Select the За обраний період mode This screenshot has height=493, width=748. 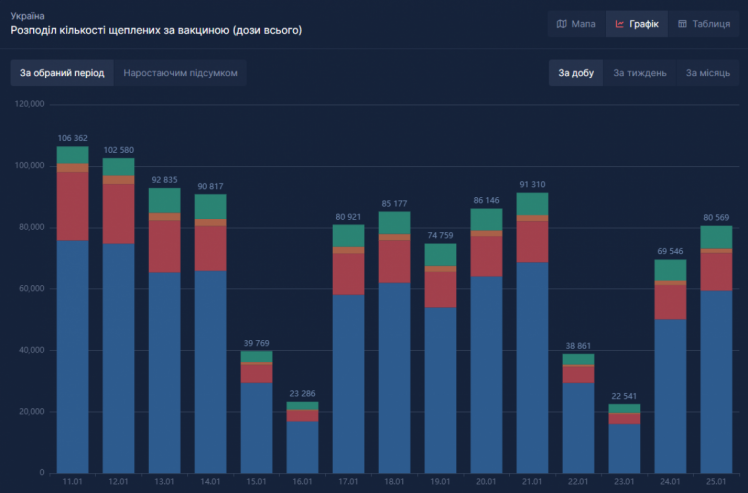pos(62,73)
